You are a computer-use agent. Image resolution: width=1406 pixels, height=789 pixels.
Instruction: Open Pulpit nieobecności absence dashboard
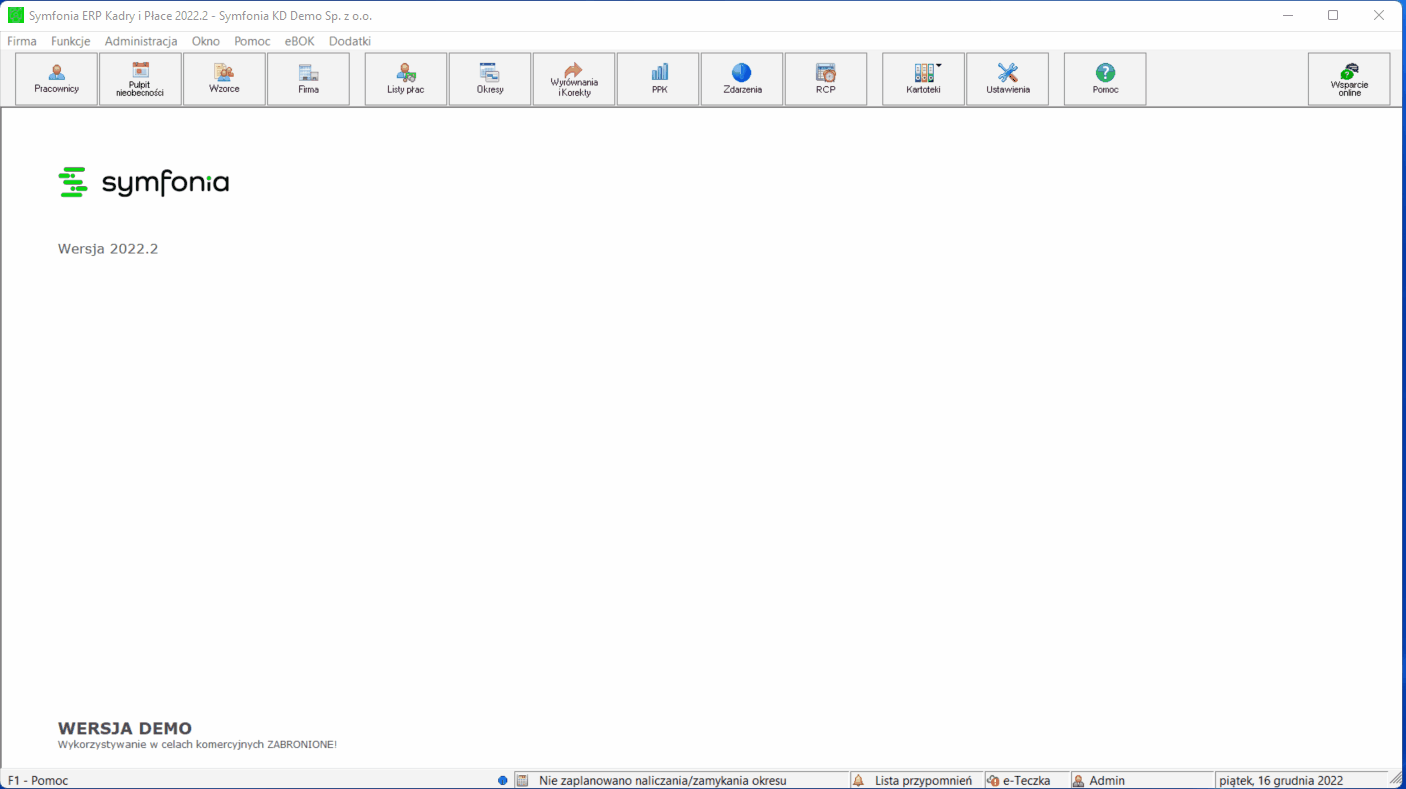pyautogui.click(x=141, y=79)
